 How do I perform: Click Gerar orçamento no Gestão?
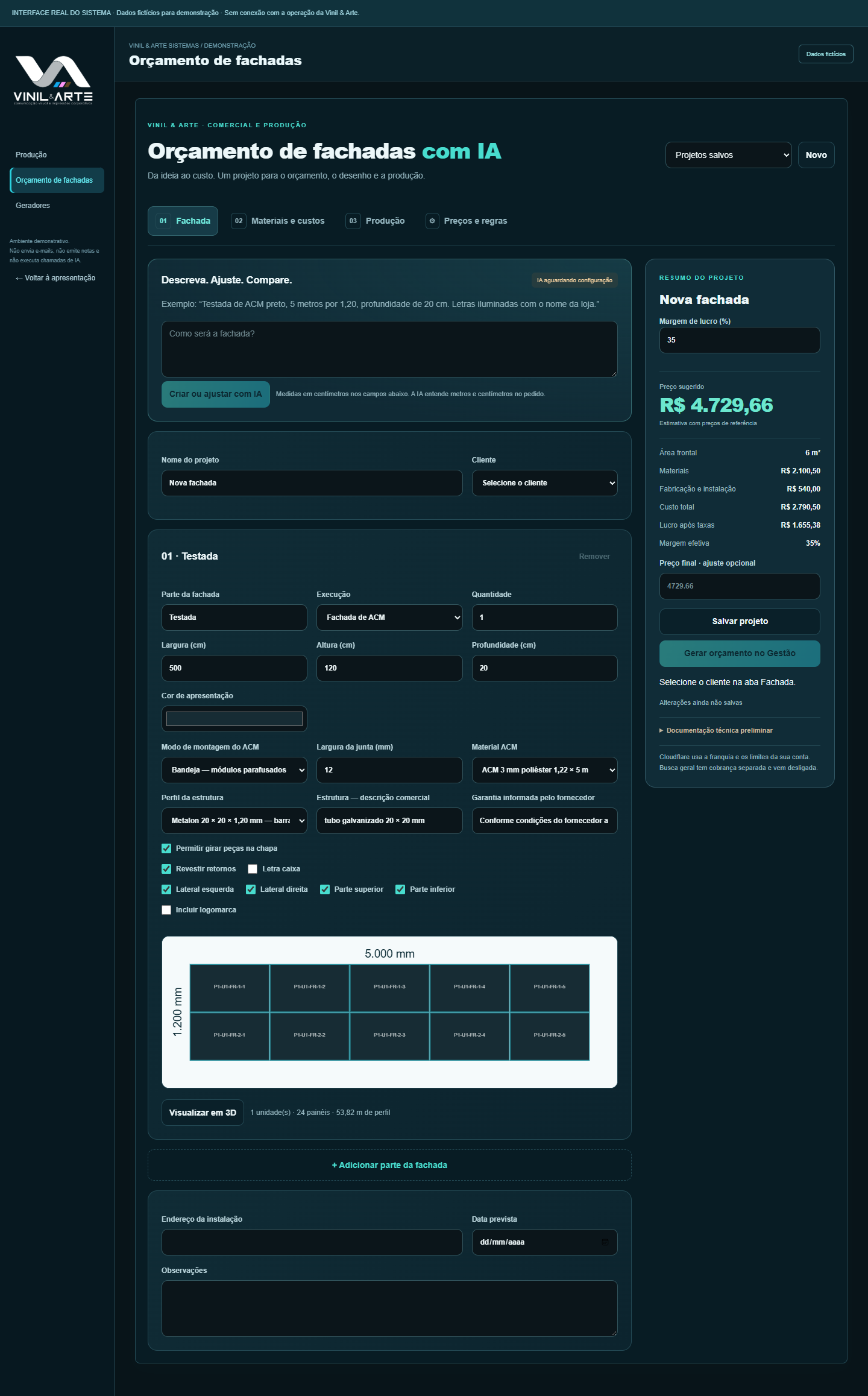coord(740,654)
